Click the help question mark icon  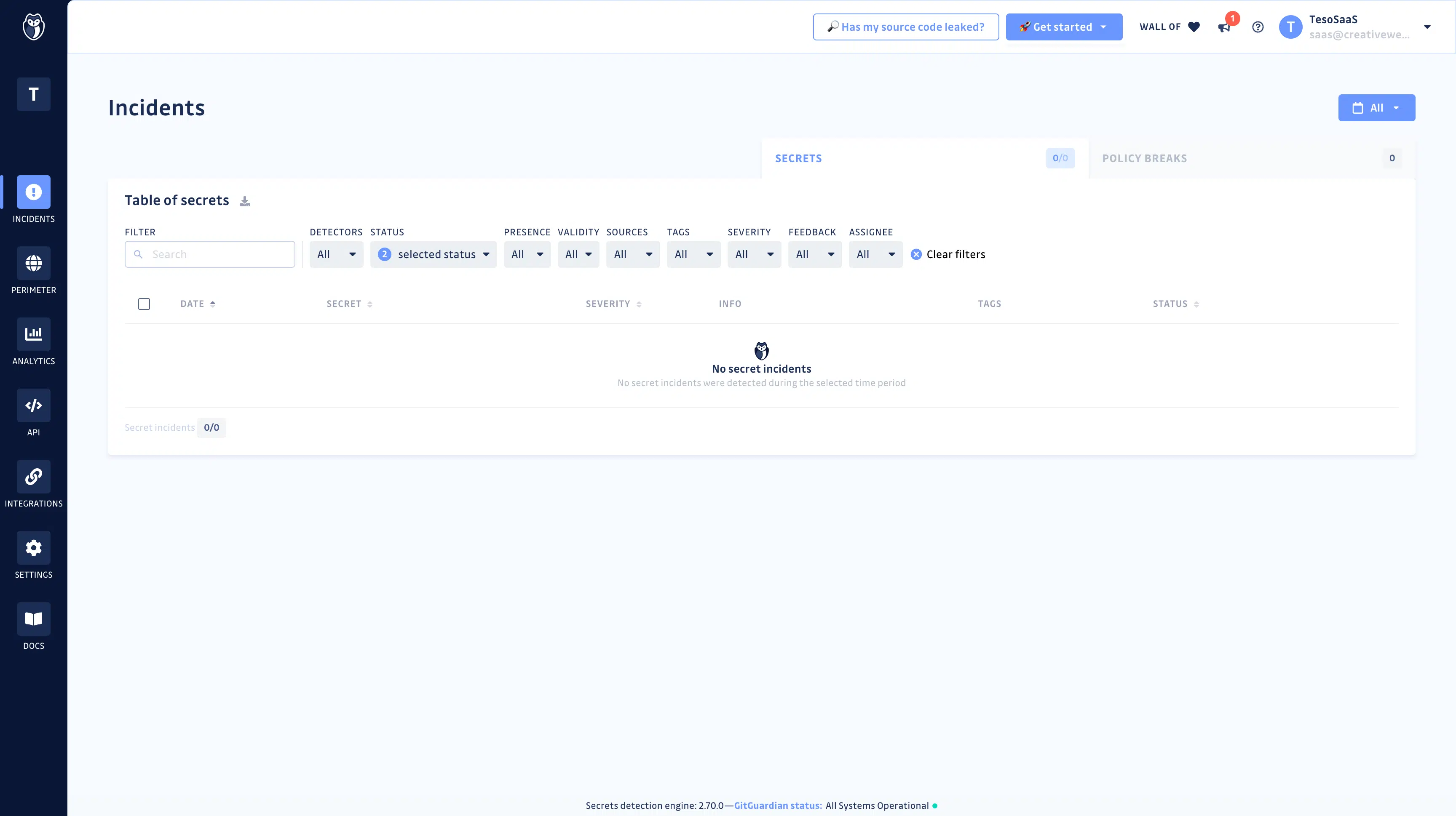pos(1258,27)
